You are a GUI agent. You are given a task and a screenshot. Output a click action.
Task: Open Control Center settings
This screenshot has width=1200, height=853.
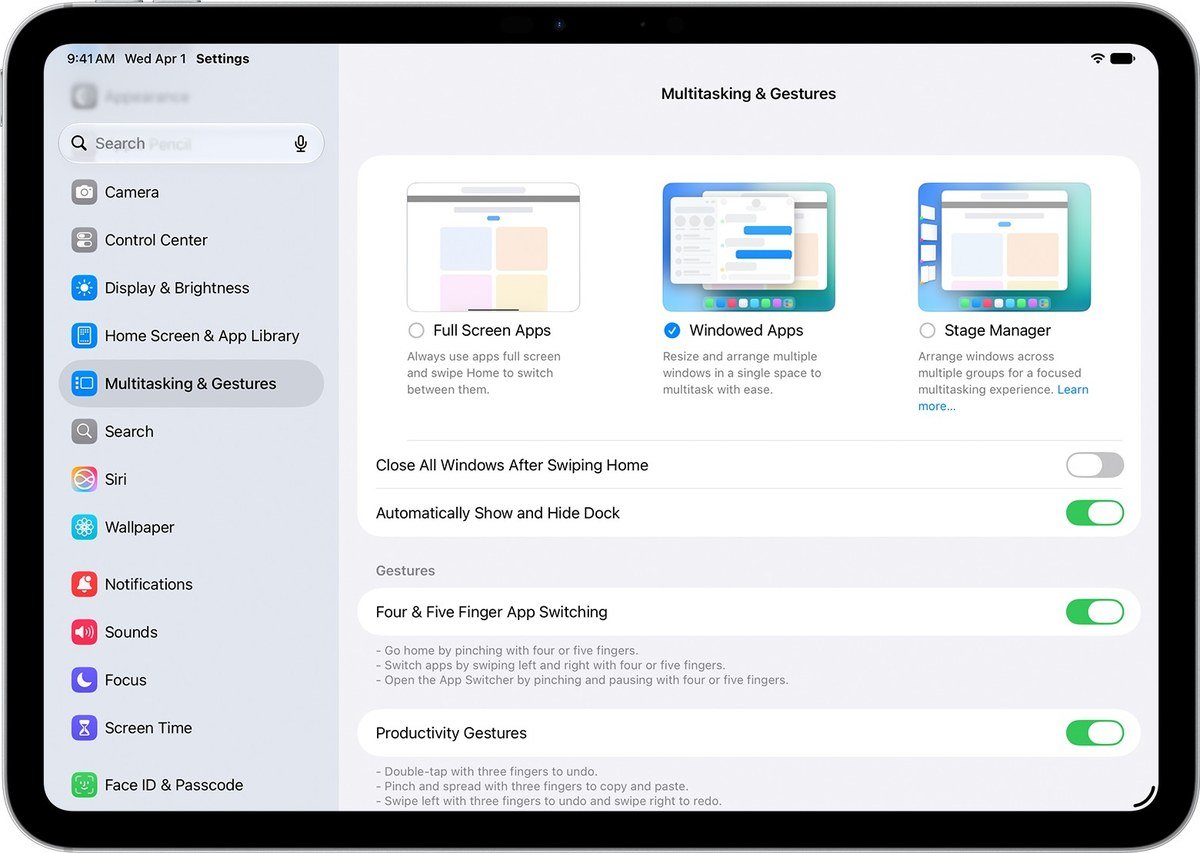(191, 240)
